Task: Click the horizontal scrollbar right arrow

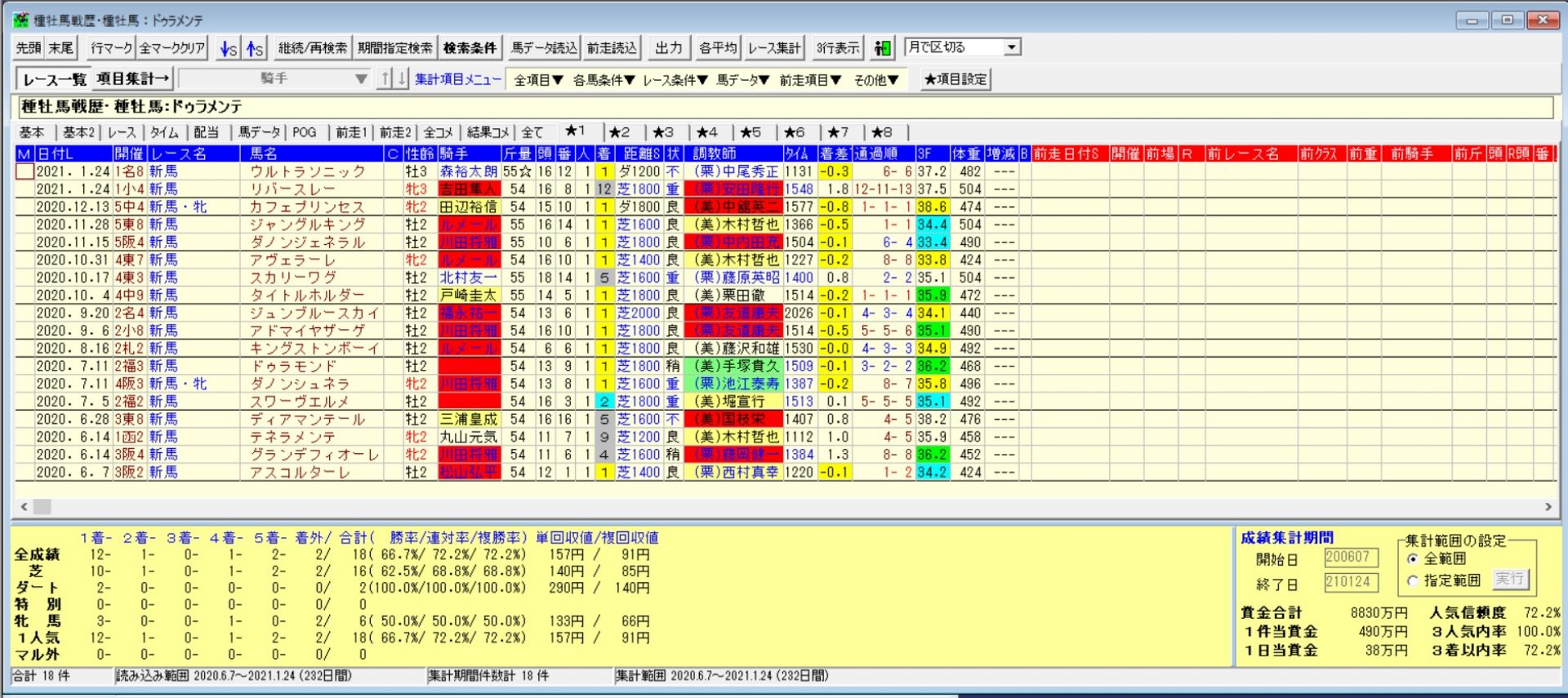Action: coord(1548,507)
